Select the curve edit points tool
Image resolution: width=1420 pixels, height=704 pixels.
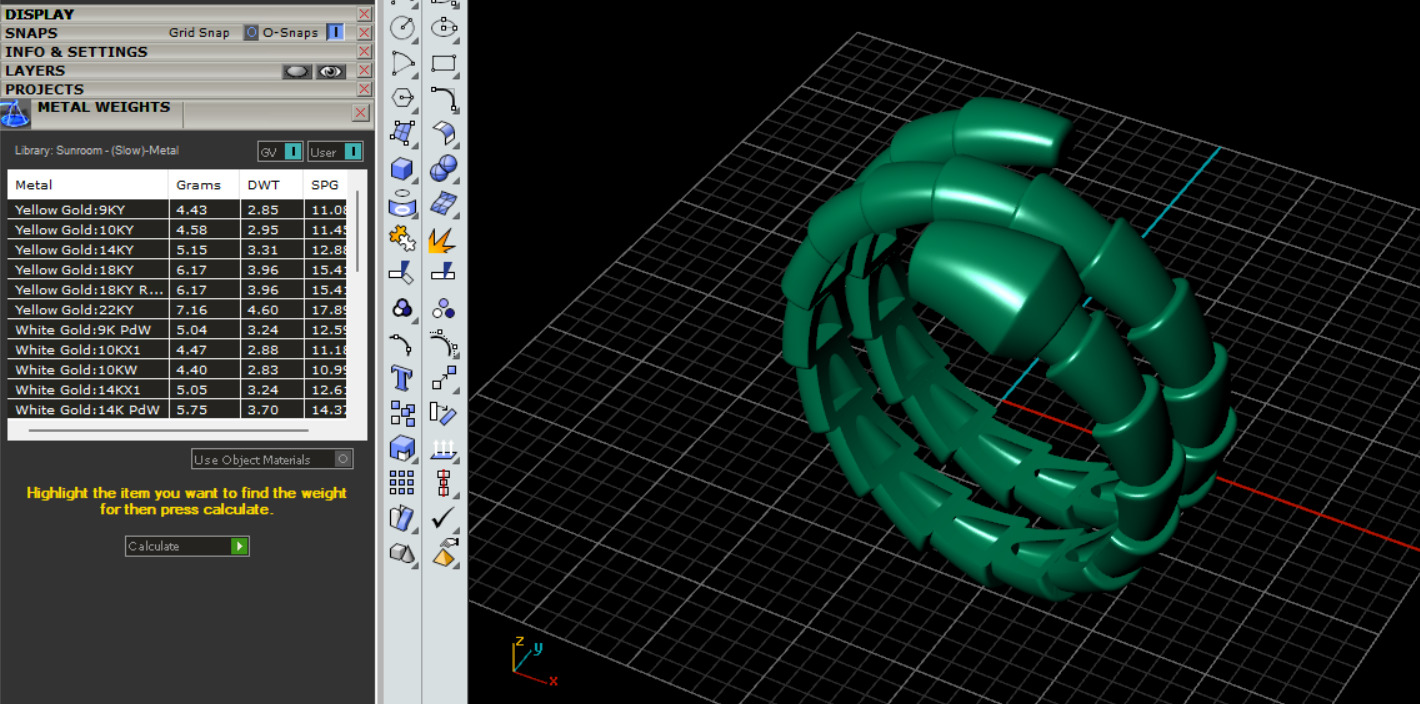[402, 343]
